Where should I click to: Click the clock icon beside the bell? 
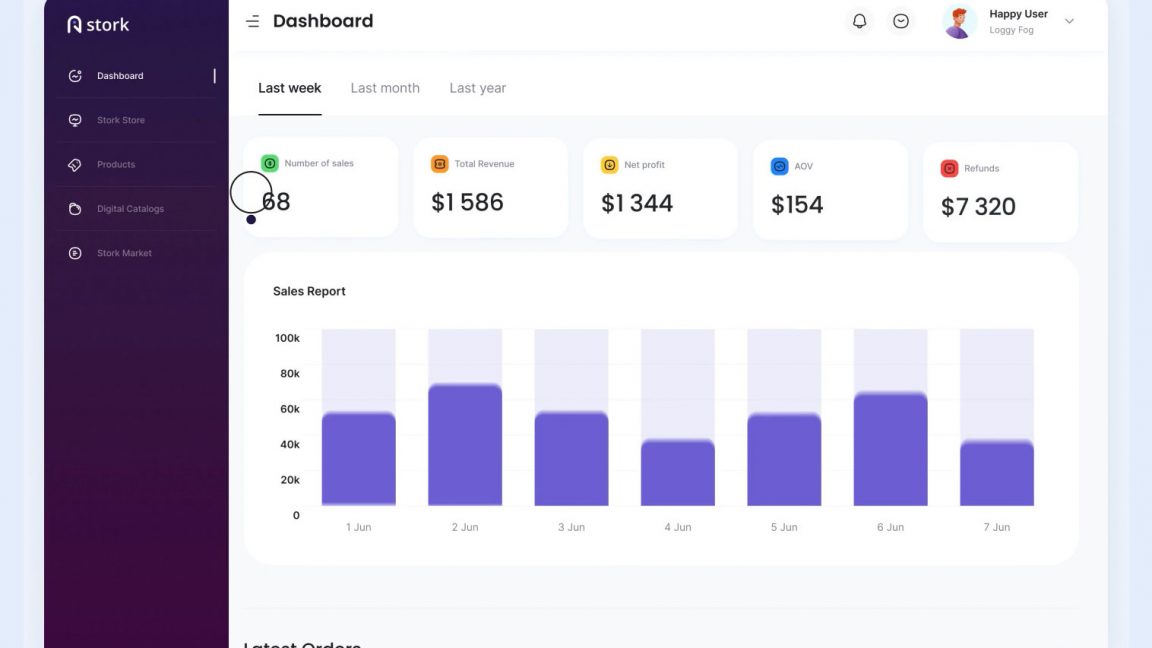[900, 20]
